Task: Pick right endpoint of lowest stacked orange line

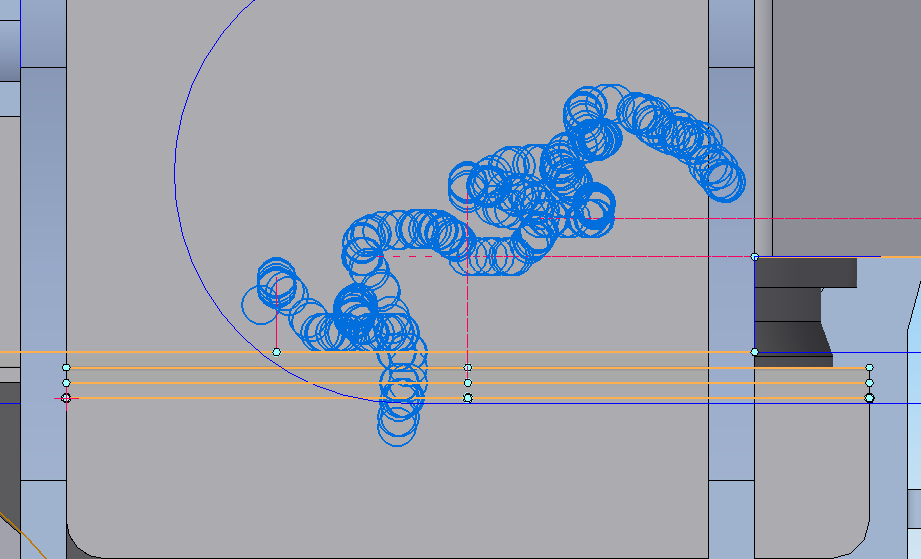Action: (x=869, y=398)
